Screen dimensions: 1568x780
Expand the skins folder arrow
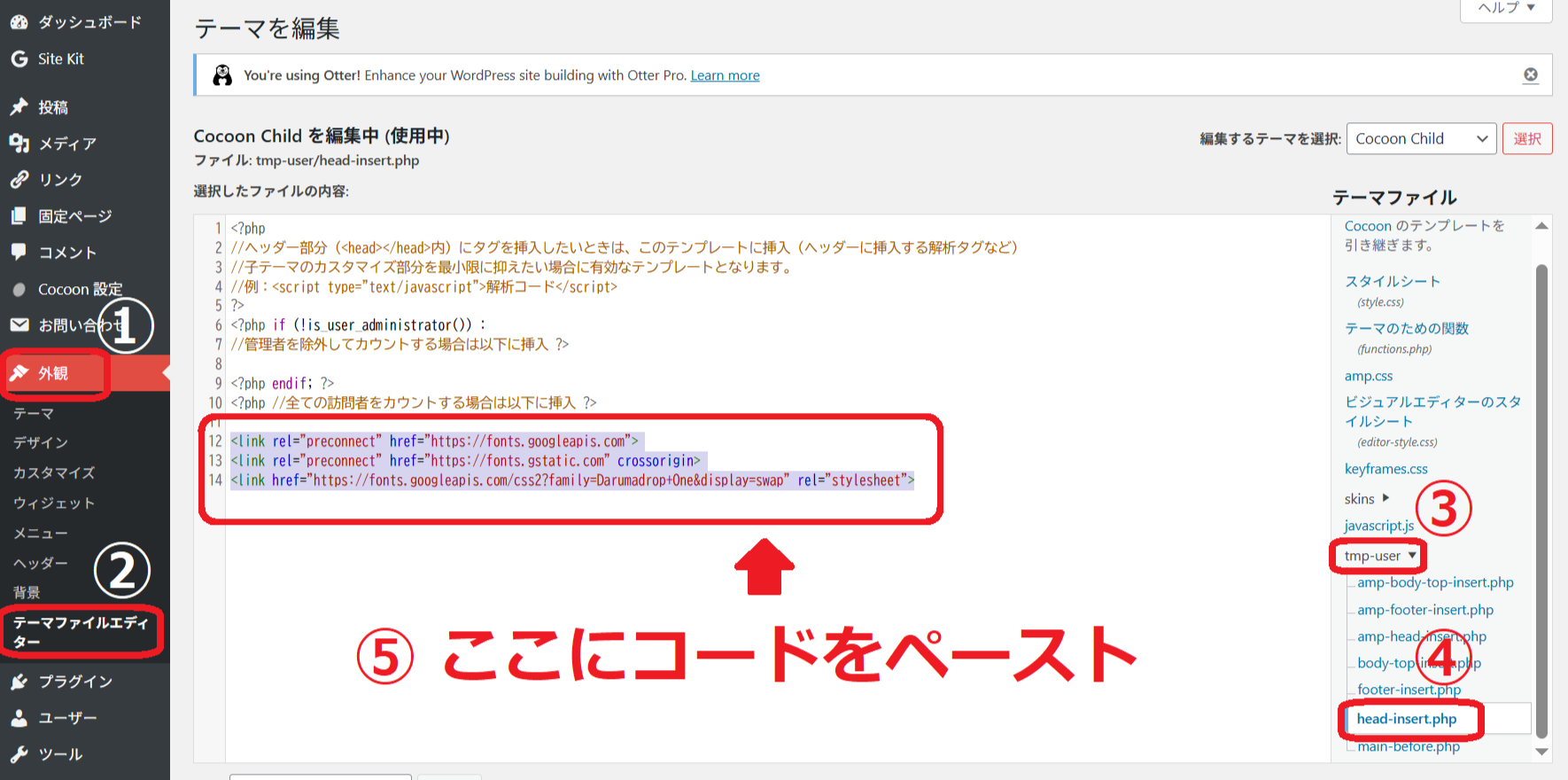pos(1386,498)
